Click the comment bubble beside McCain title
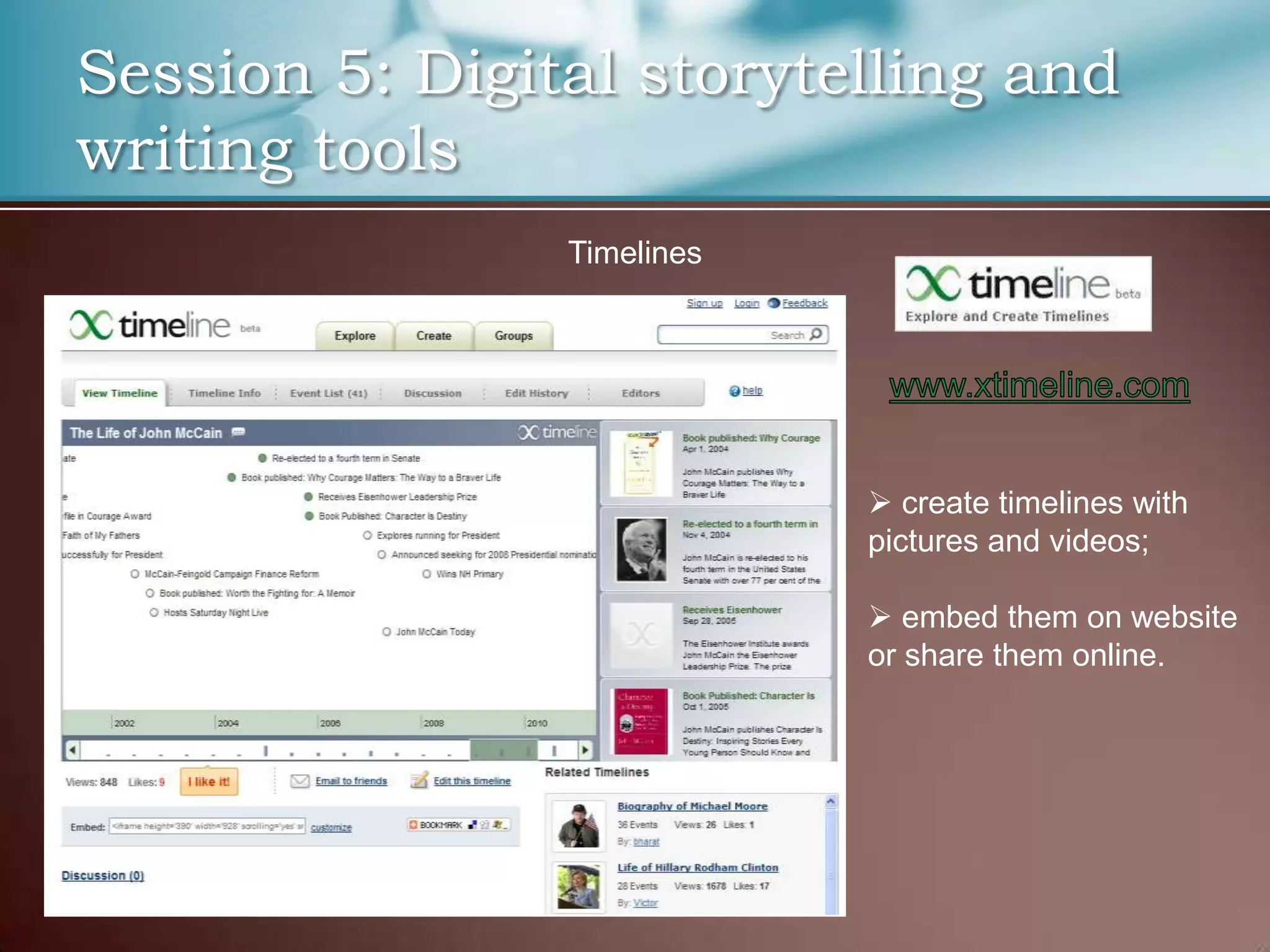 tap(239, 432)
